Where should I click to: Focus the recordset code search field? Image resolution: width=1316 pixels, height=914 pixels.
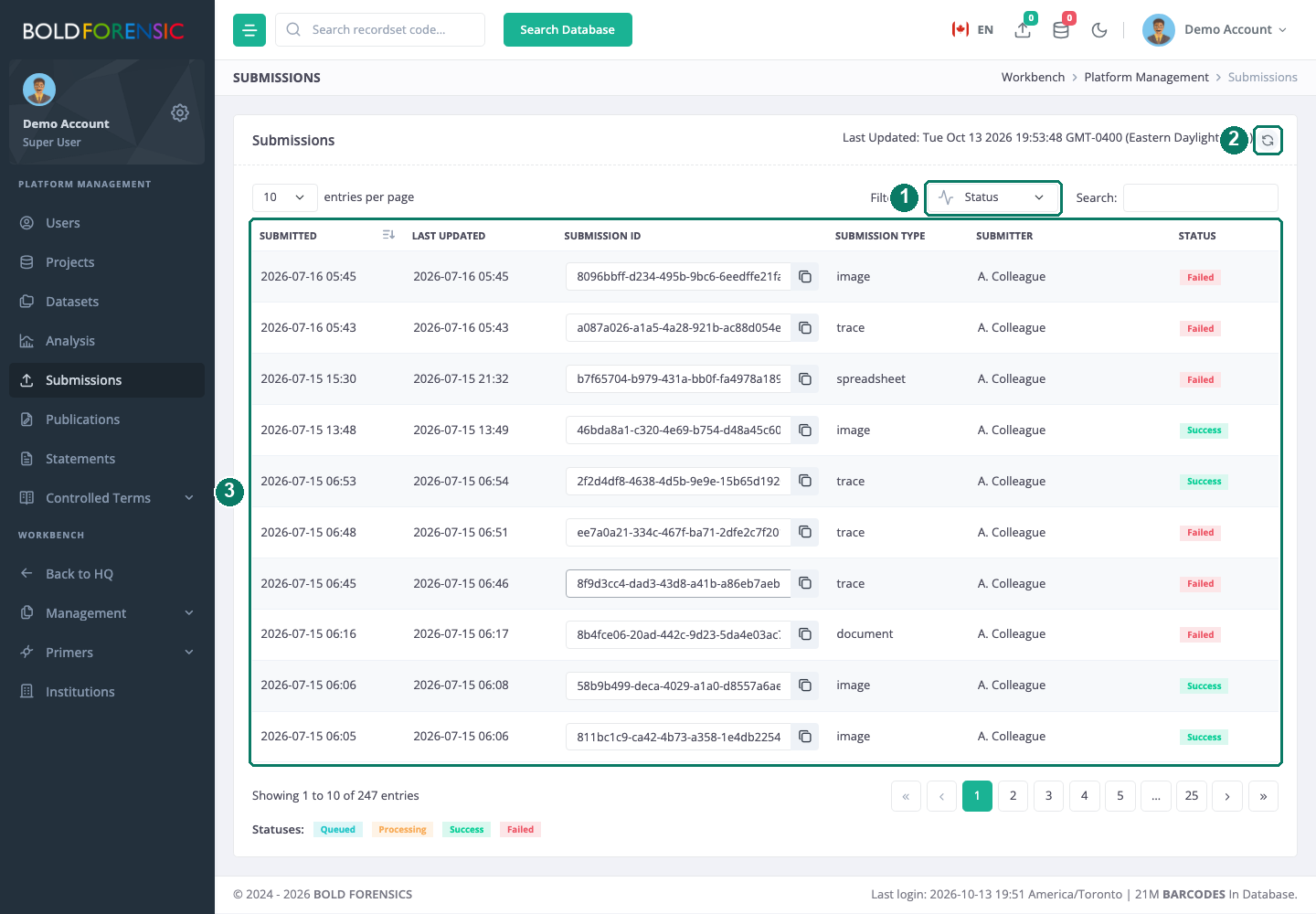click(x=380, y=30)
